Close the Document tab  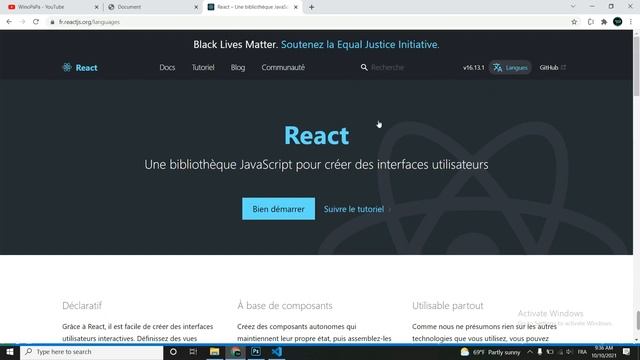click(196, 7)
